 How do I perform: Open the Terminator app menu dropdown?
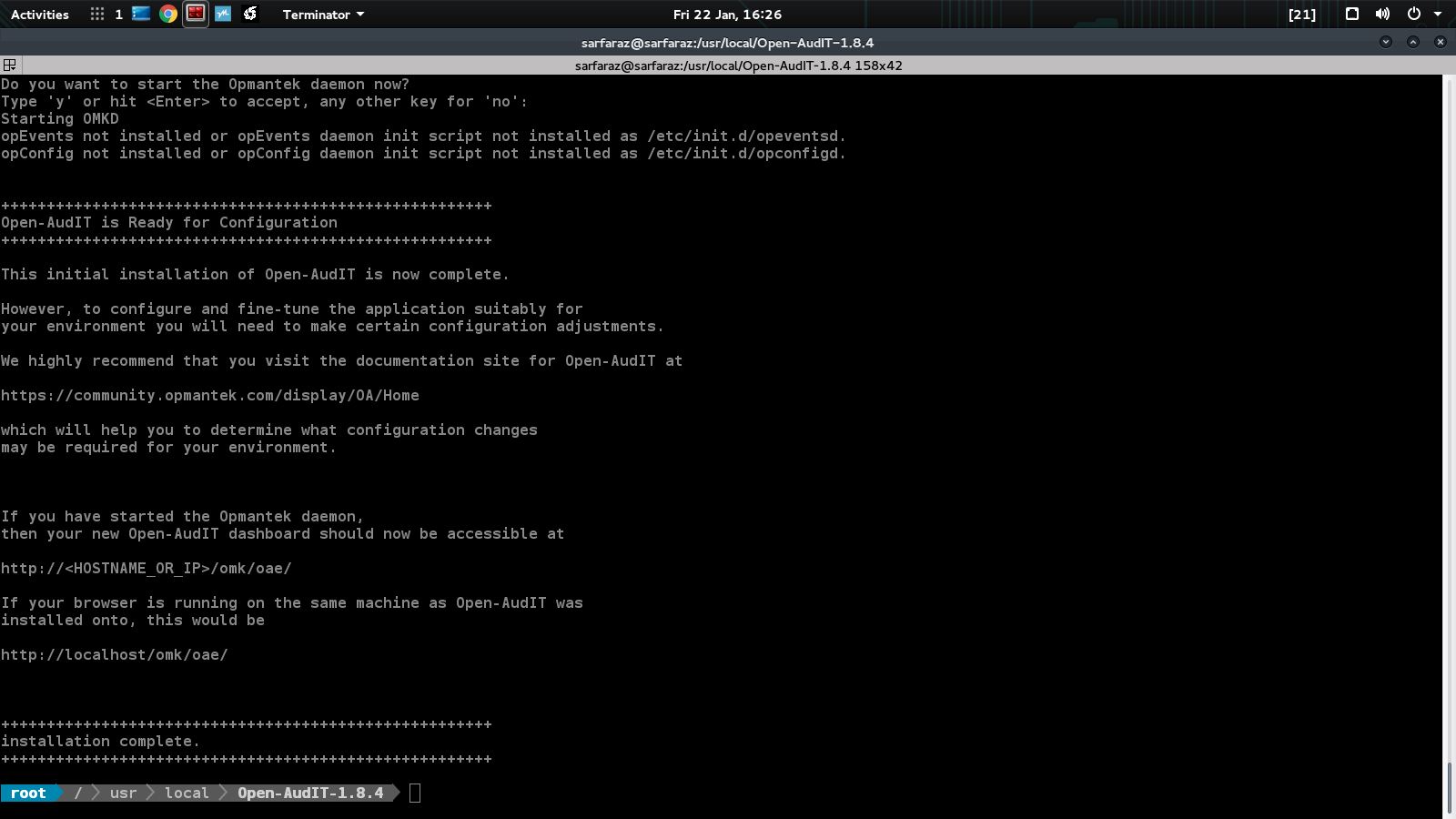323,15
